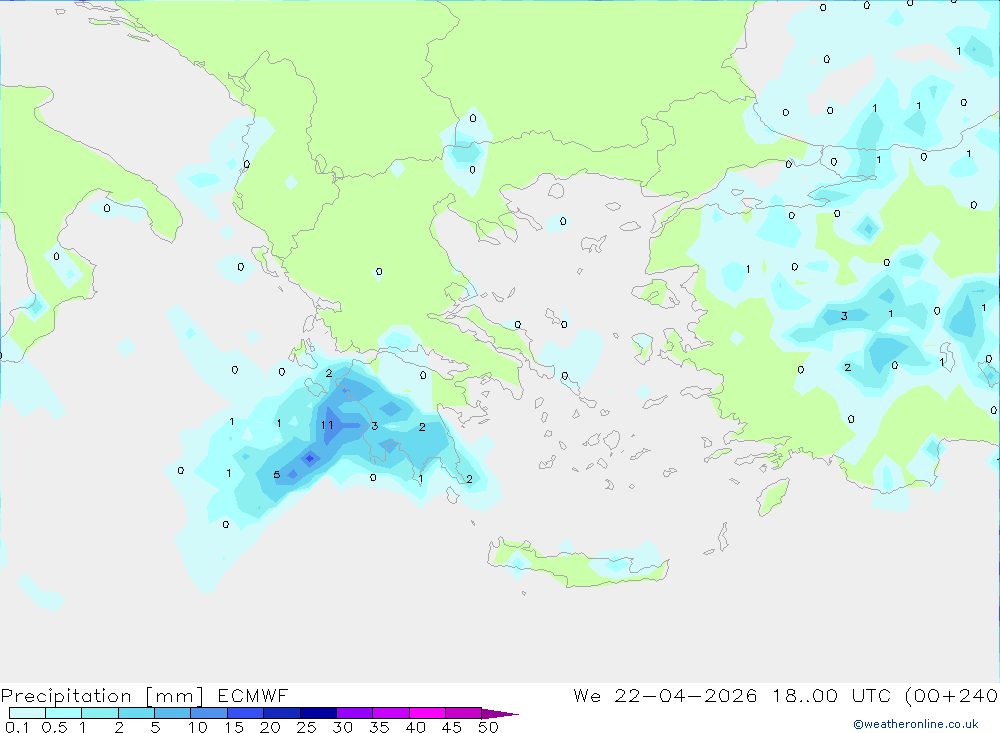Click the 20–25 mm dark blue legend swatch
The width and height of the screenshot is (1000, 733).
click(x=282, y=713)
